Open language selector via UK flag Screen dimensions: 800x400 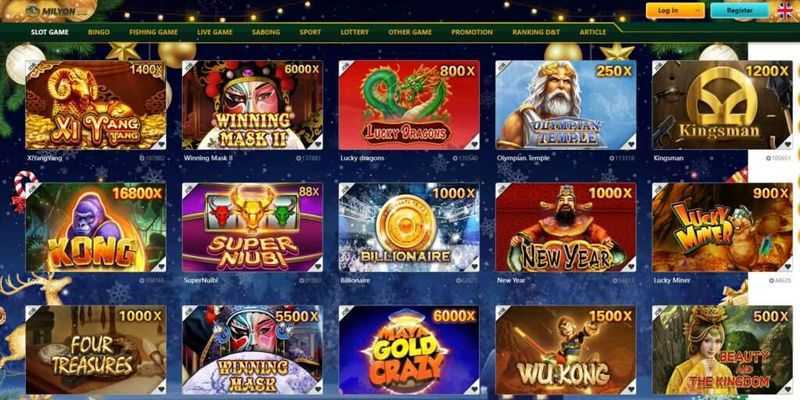[x=785, y=10]
